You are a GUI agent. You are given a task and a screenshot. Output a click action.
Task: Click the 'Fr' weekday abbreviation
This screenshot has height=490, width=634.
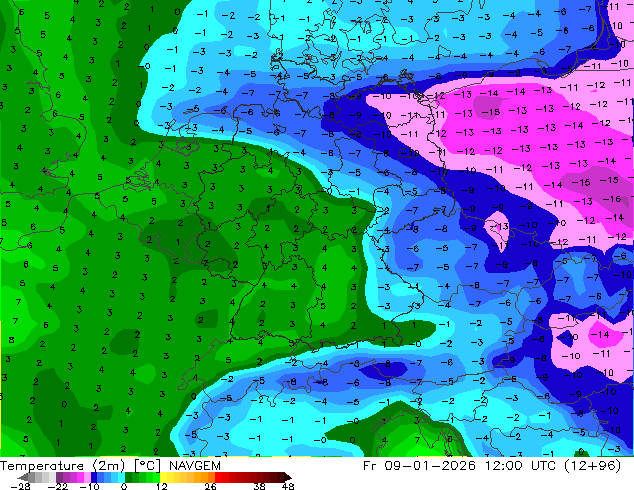pos(369,466)
